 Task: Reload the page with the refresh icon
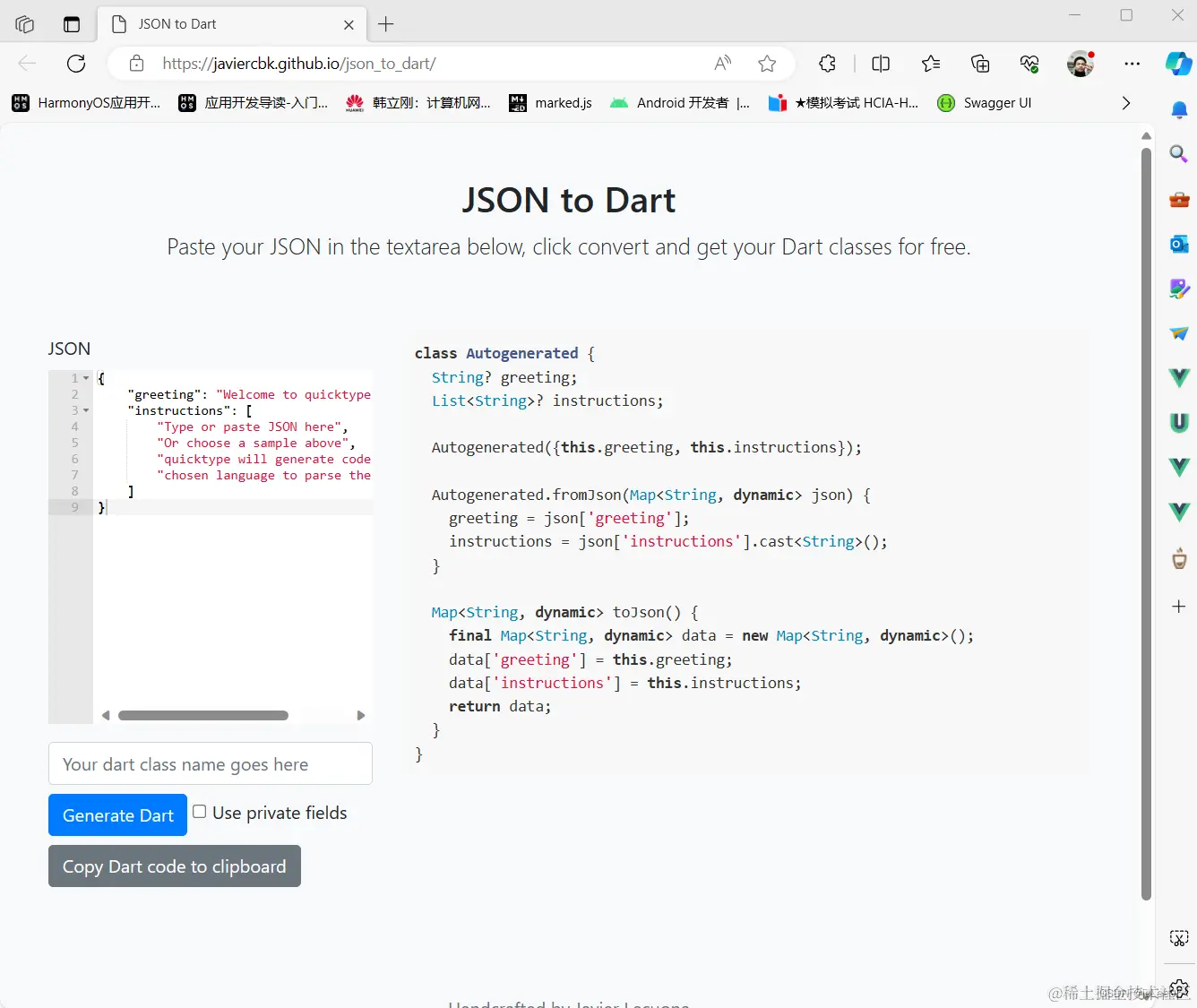tap(76, 64)
